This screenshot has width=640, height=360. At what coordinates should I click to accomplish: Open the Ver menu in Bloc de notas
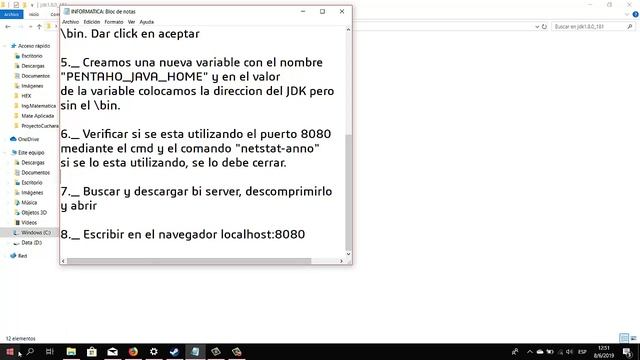(x=131, y=22)
